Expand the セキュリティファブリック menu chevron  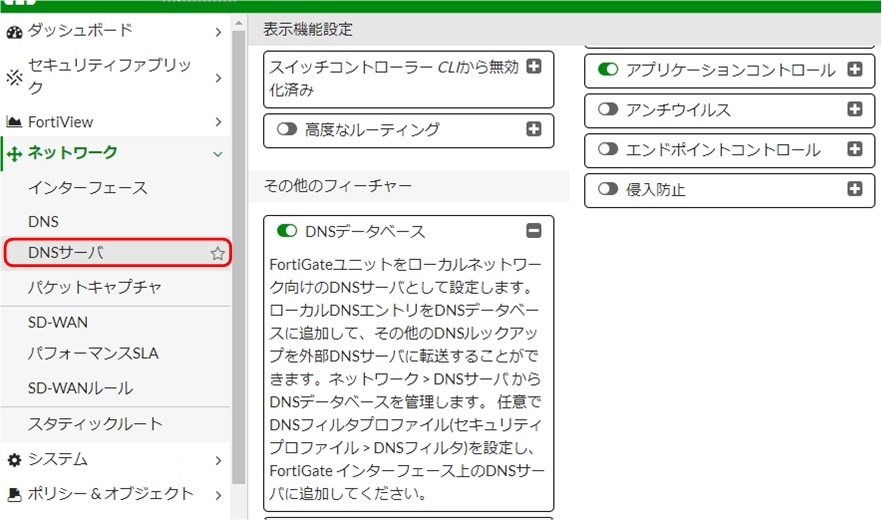(x=218, y=78)
